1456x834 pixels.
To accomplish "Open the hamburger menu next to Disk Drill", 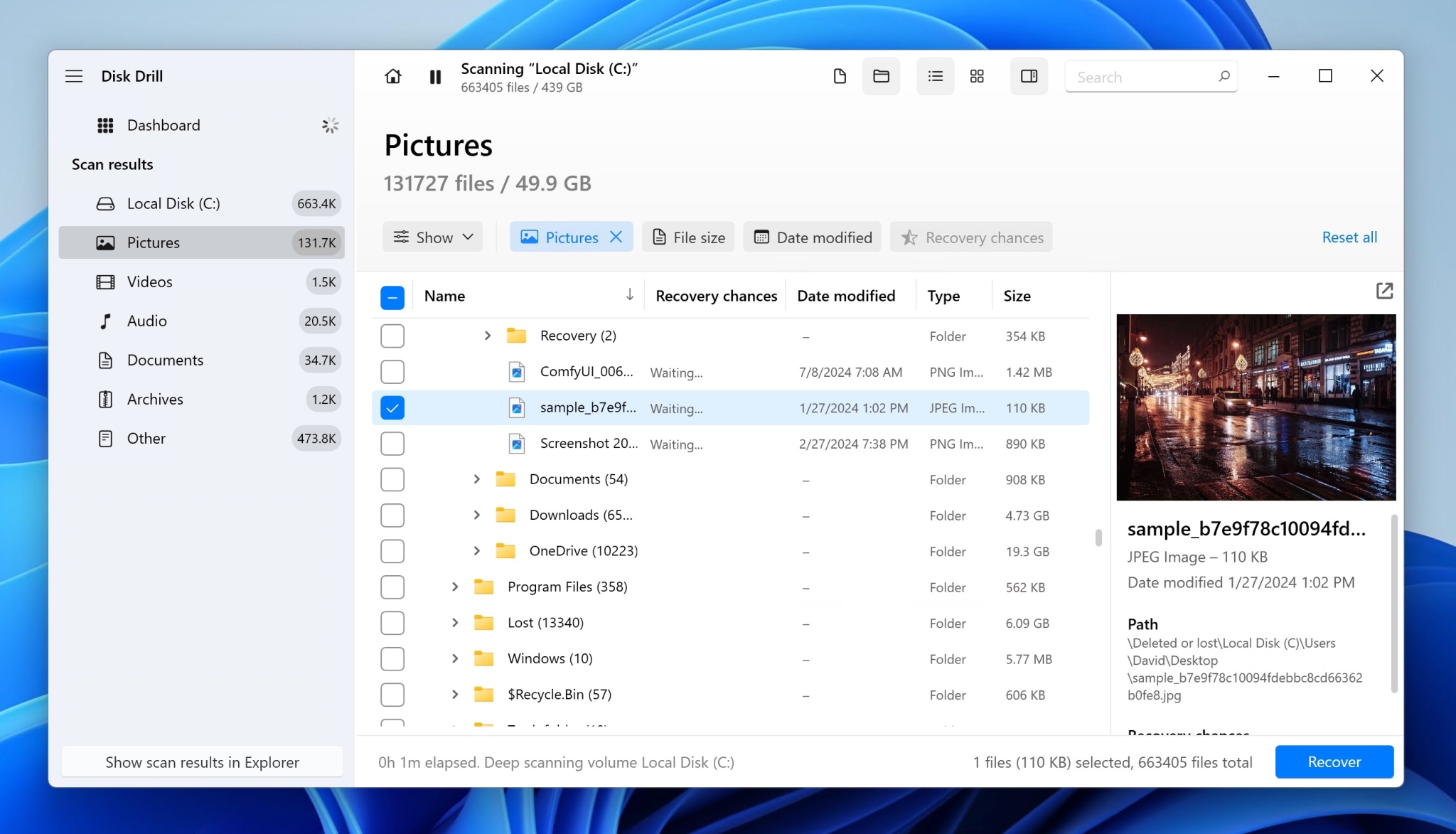I will pyautogui.click(x=74, y=76).
